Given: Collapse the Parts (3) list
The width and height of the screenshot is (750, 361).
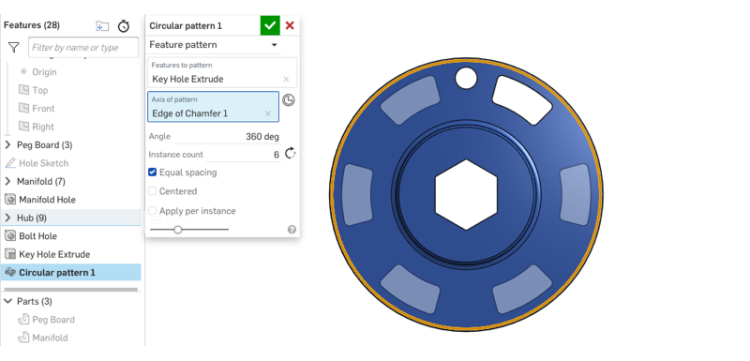Looking at the screenshot, I should click(x=8, y=301).
